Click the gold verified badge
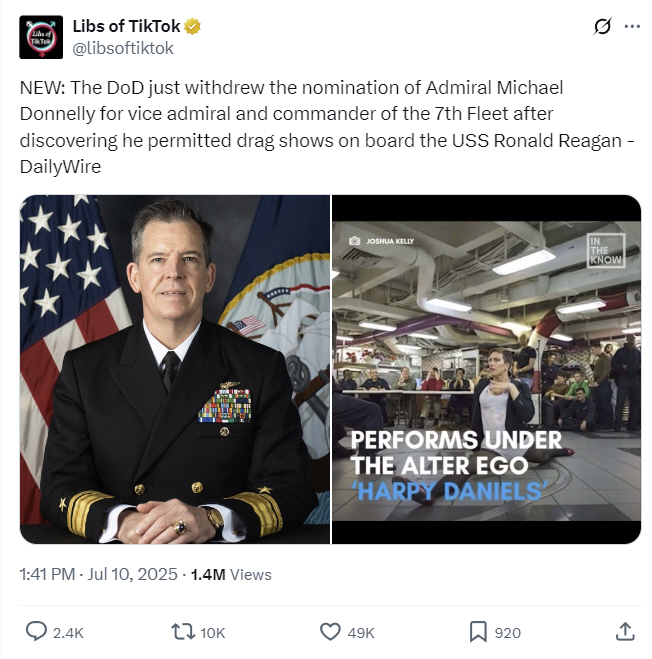652x659 pixels. (193, 26)
